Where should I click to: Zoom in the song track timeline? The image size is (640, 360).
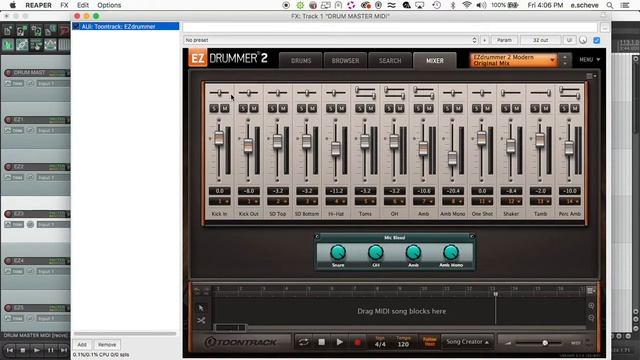(x=591, y=305)
